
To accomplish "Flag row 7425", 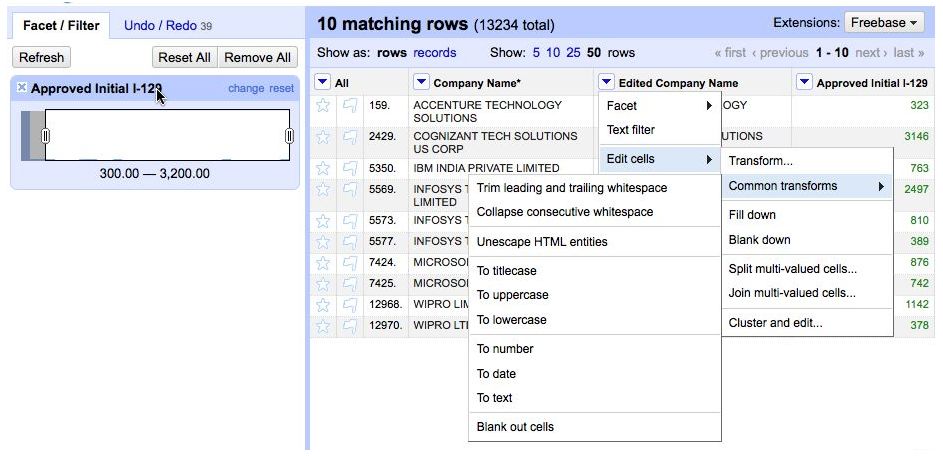I will coord(349,283).
